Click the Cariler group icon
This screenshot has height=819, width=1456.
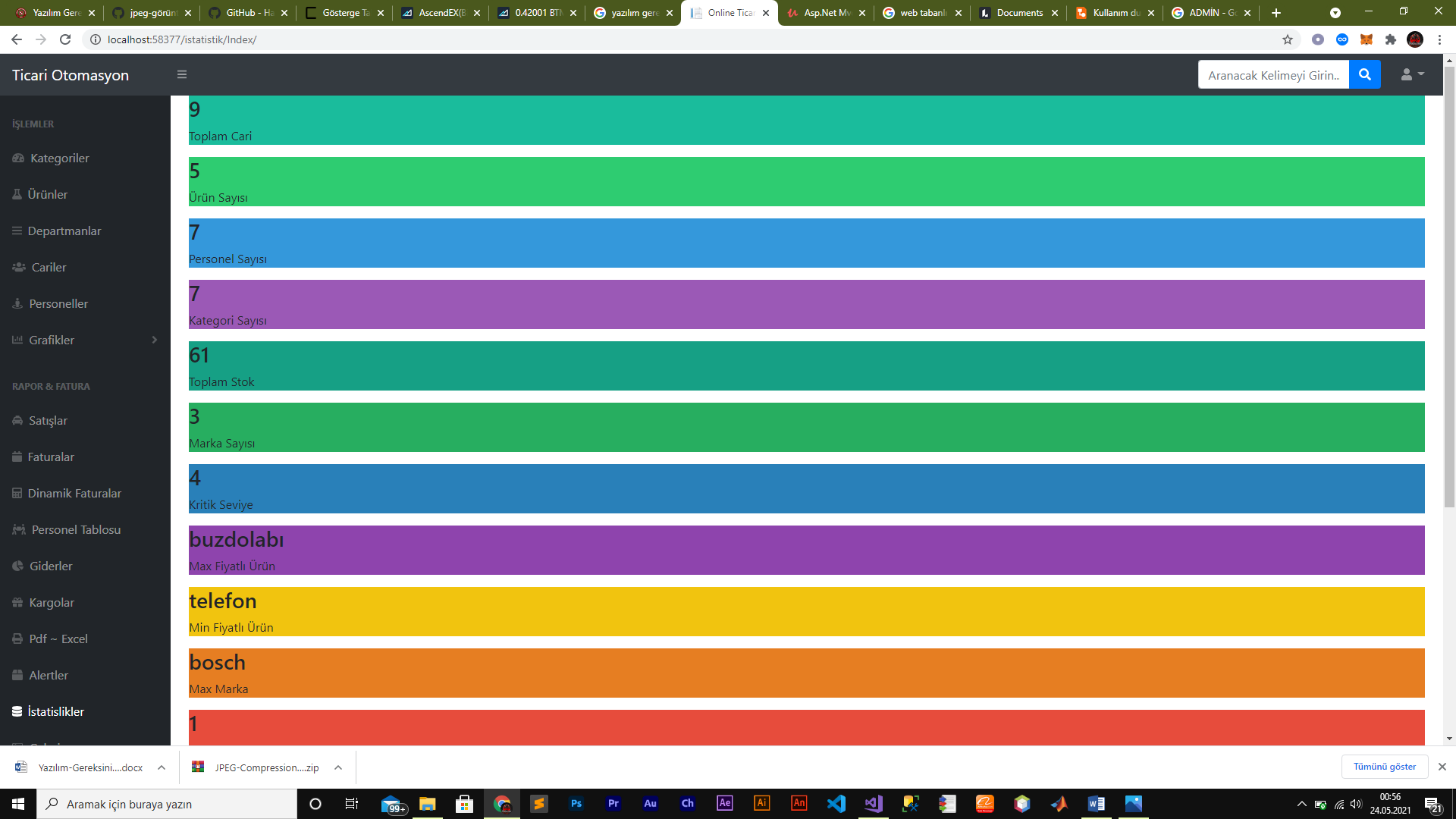point(19,267)
